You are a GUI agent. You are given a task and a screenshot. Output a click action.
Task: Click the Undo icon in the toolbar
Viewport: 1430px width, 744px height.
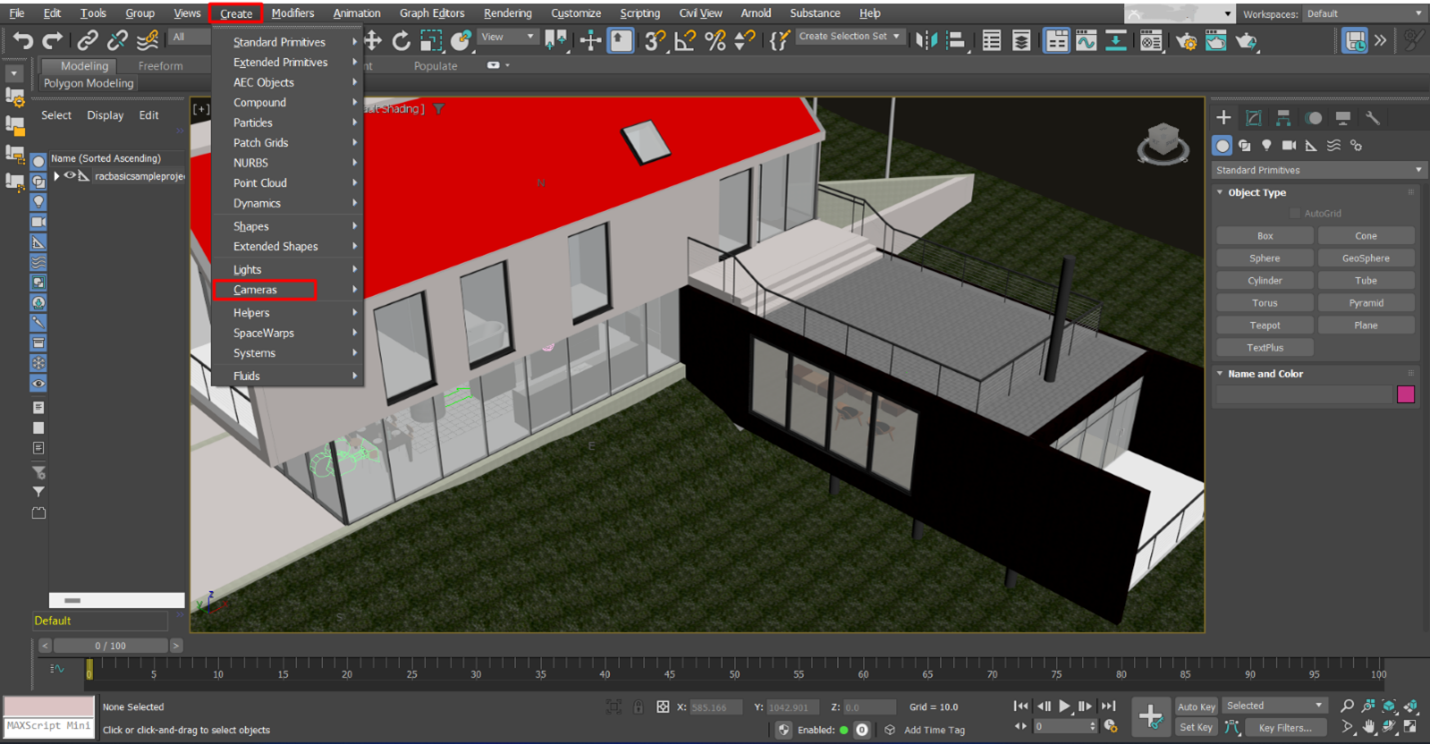tap(22, 41)
